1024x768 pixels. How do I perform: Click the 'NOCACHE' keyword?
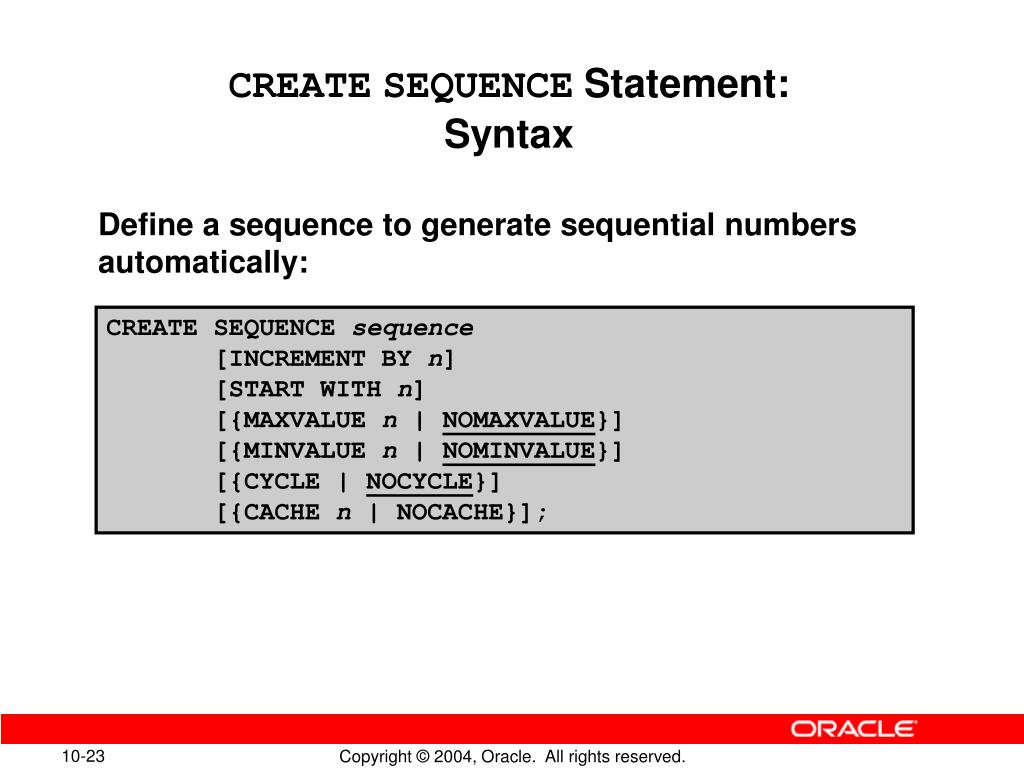point(450,512)
